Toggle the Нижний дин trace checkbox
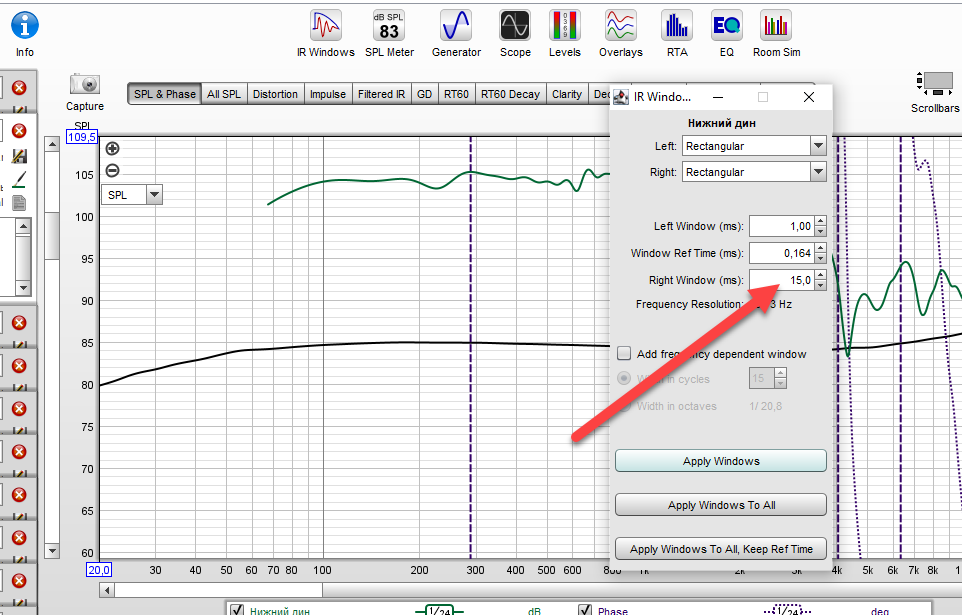The height and width of the screenshot is (615, 962). click(x=237, y=610)
